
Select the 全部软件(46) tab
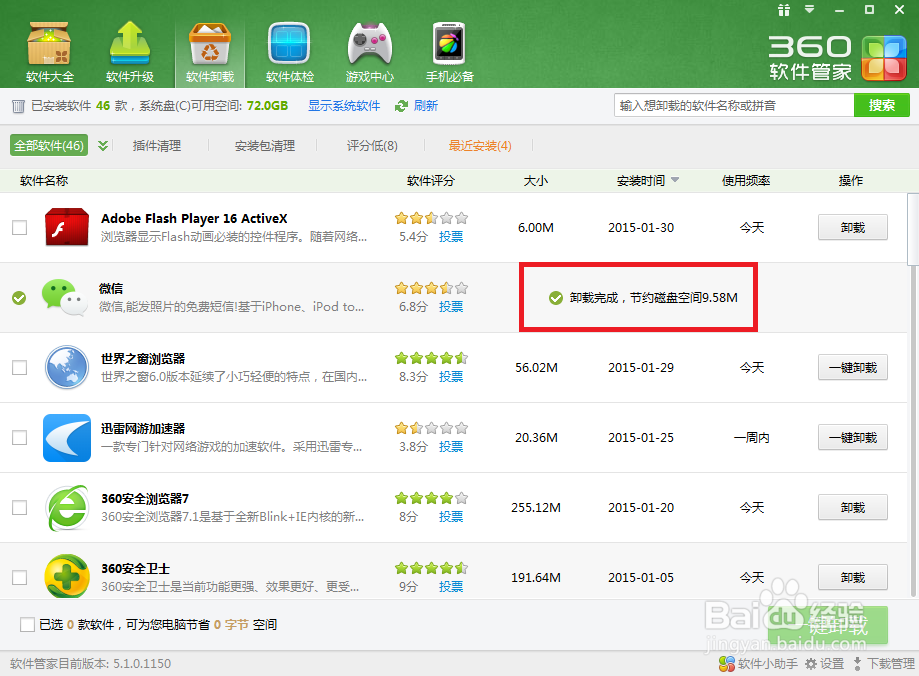(49, 145)
